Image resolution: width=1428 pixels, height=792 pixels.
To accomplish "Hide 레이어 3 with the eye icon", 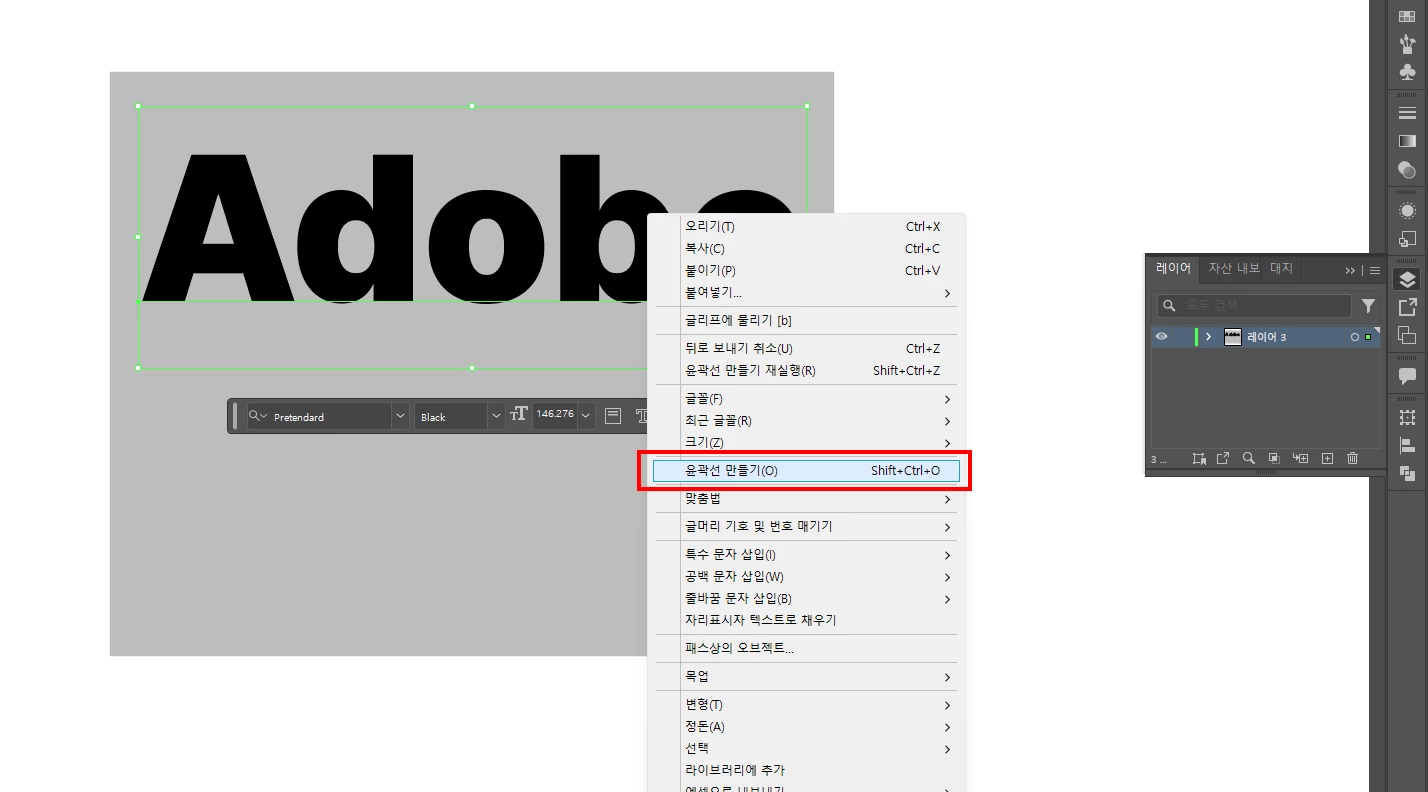I will [1162, 337].
